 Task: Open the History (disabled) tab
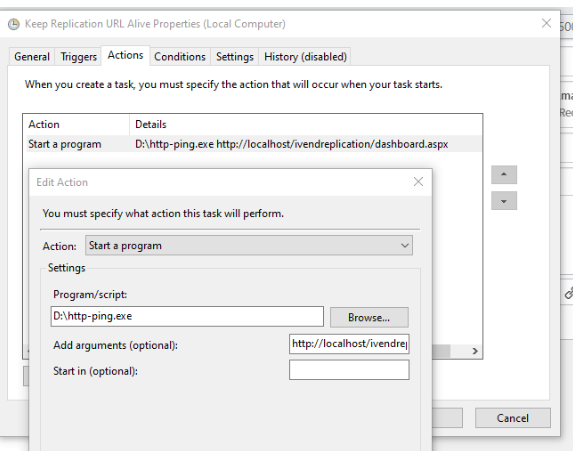(x=305, y=57)
